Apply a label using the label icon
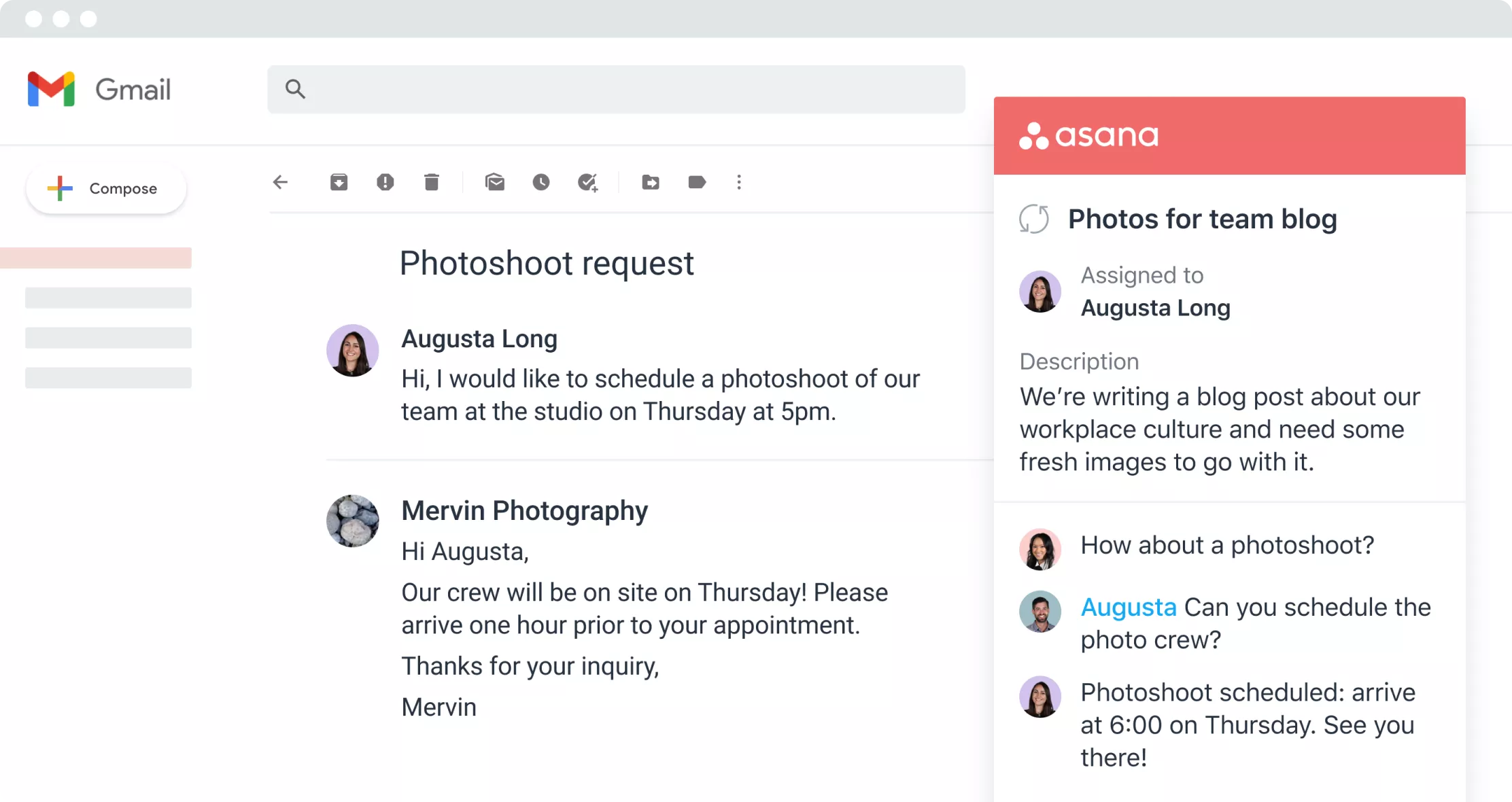 [697, 182]
